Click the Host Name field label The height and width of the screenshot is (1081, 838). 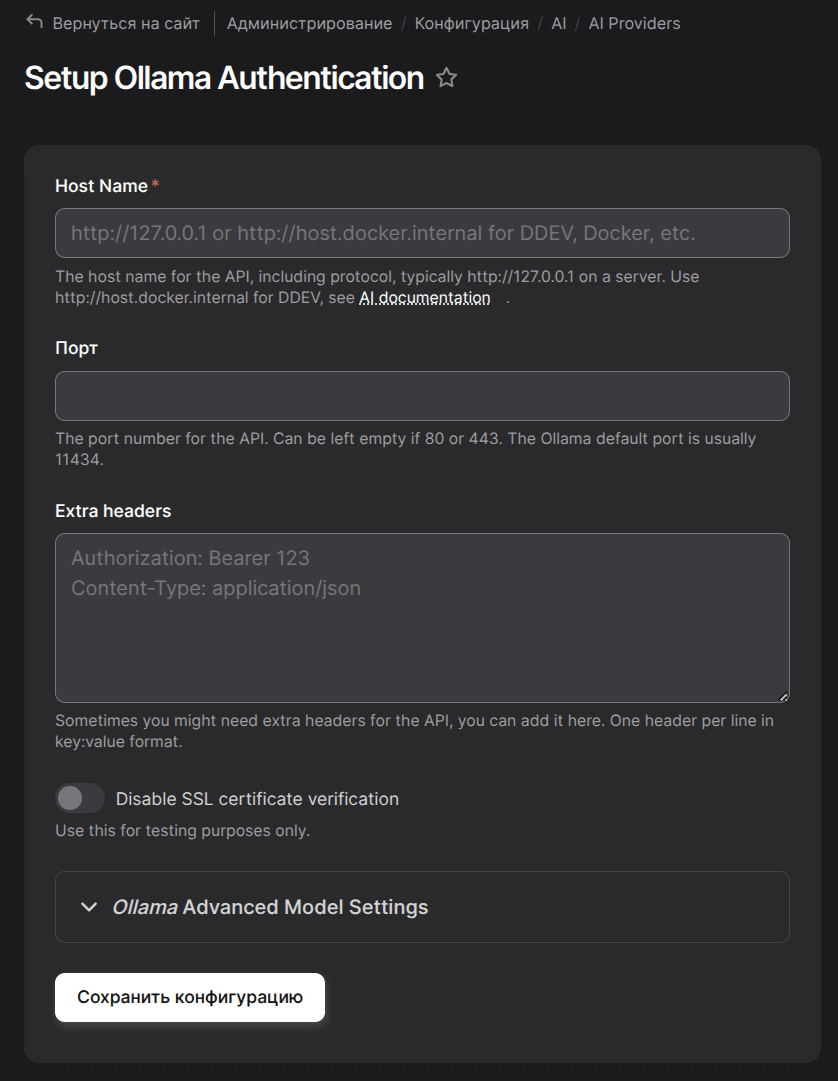(101, 186)
